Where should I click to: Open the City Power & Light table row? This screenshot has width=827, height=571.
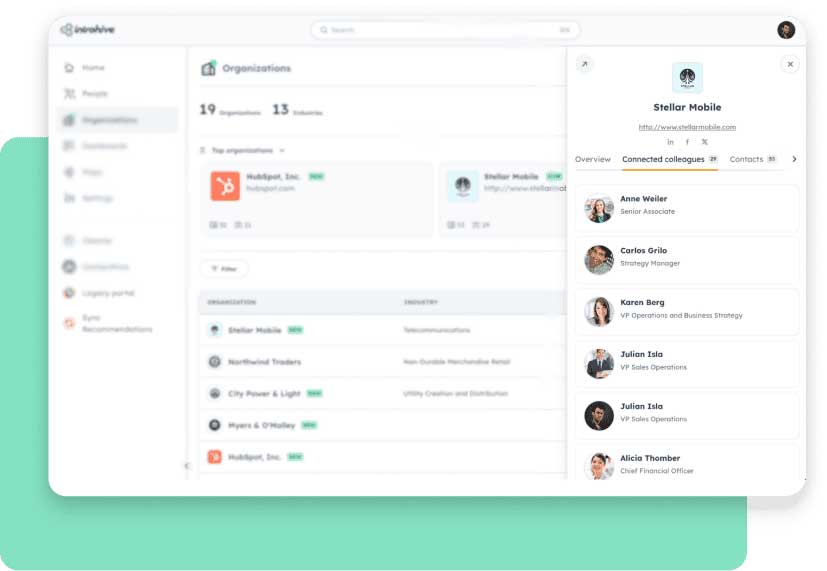382,393
